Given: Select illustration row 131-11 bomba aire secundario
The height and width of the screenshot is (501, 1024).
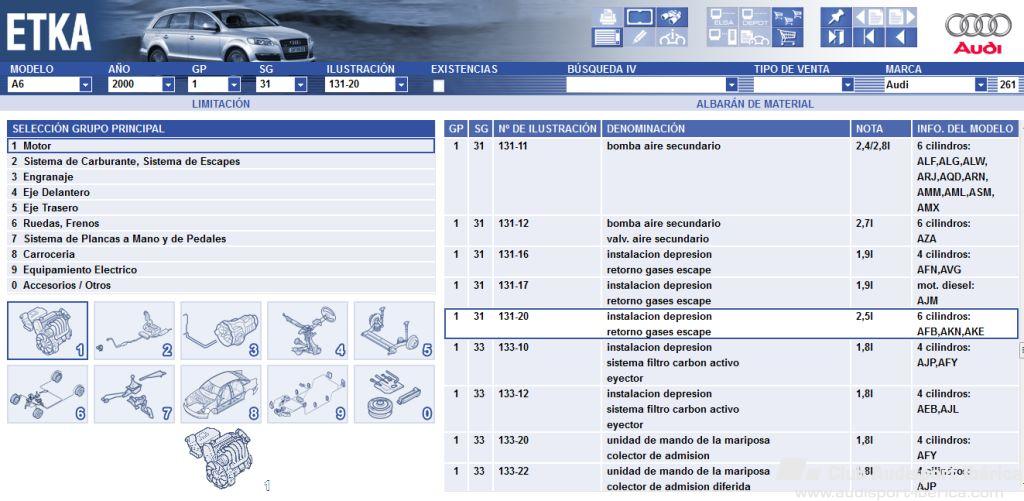Looking at the screenshot, I should click(x=731, y=176).
